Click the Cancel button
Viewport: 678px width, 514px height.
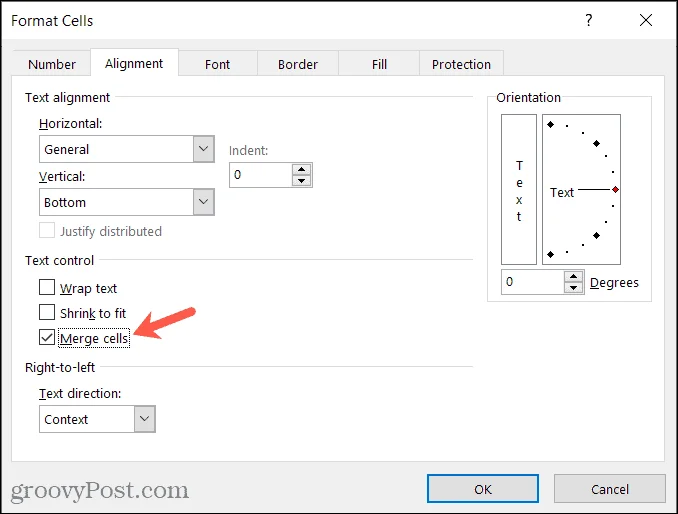click(610, 489)
